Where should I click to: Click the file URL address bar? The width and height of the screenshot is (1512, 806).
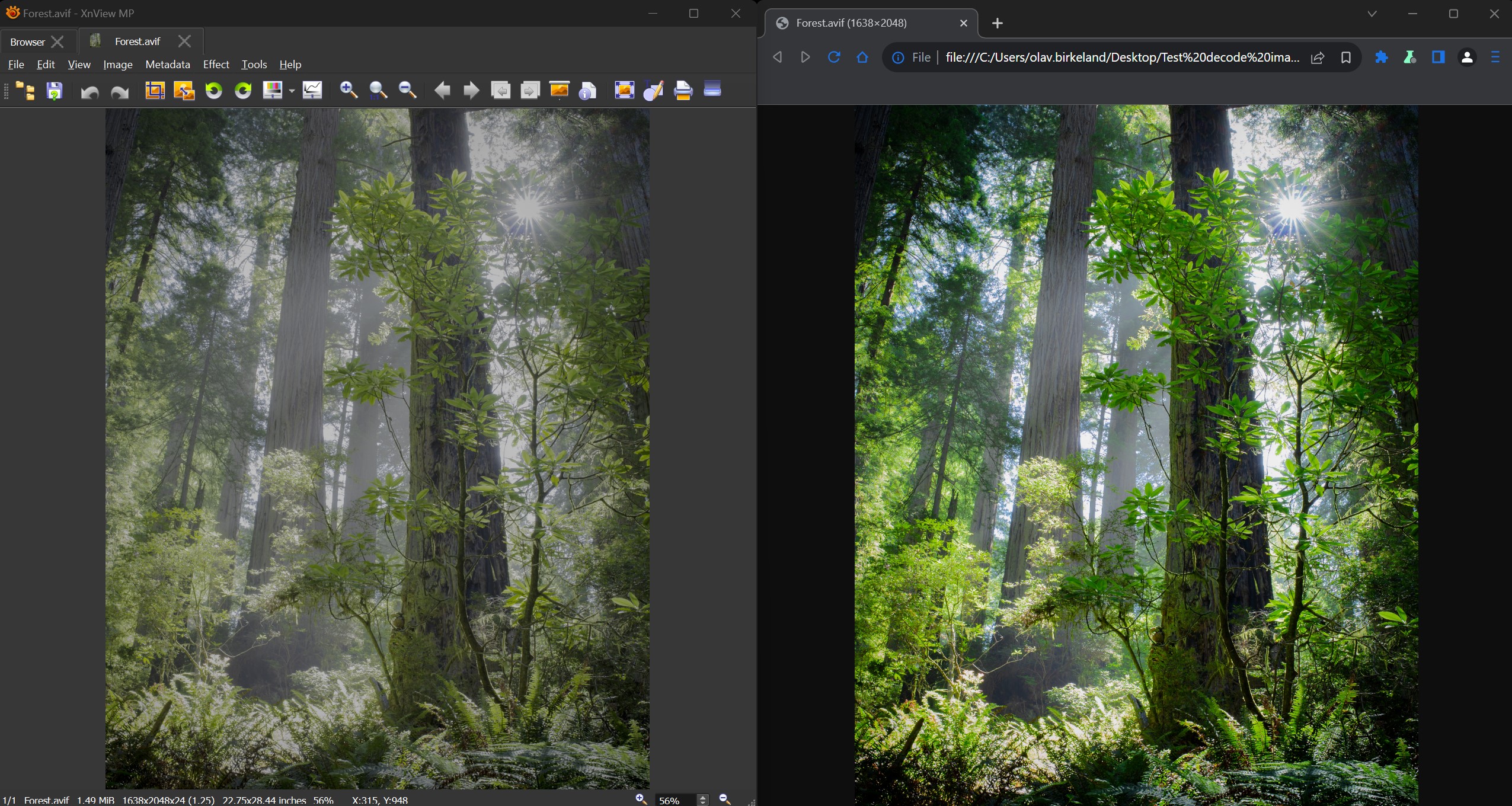click(x=1121, y=57)
